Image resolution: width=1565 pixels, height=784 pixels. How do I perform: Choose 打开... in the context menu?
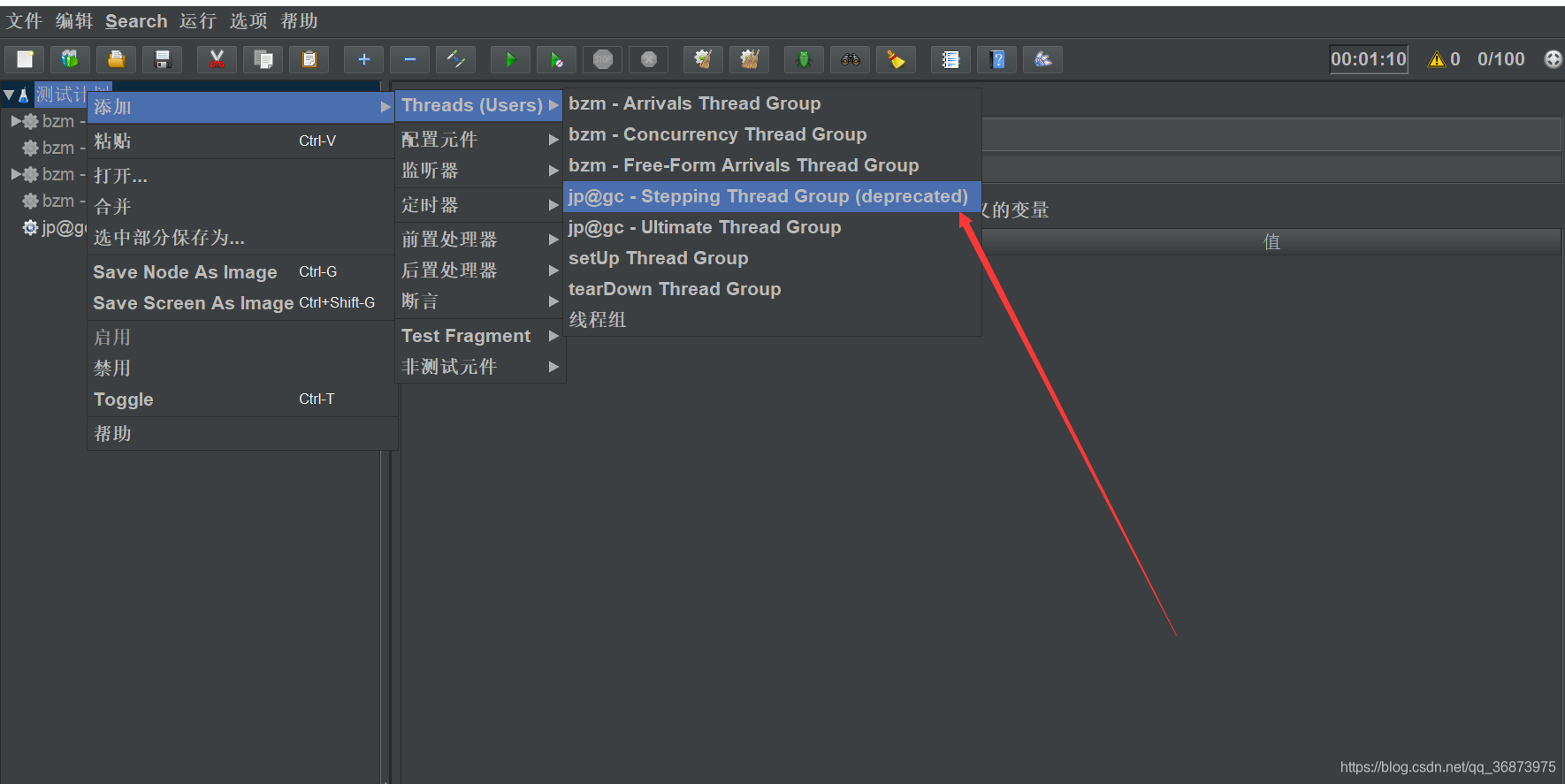point(241,175)
